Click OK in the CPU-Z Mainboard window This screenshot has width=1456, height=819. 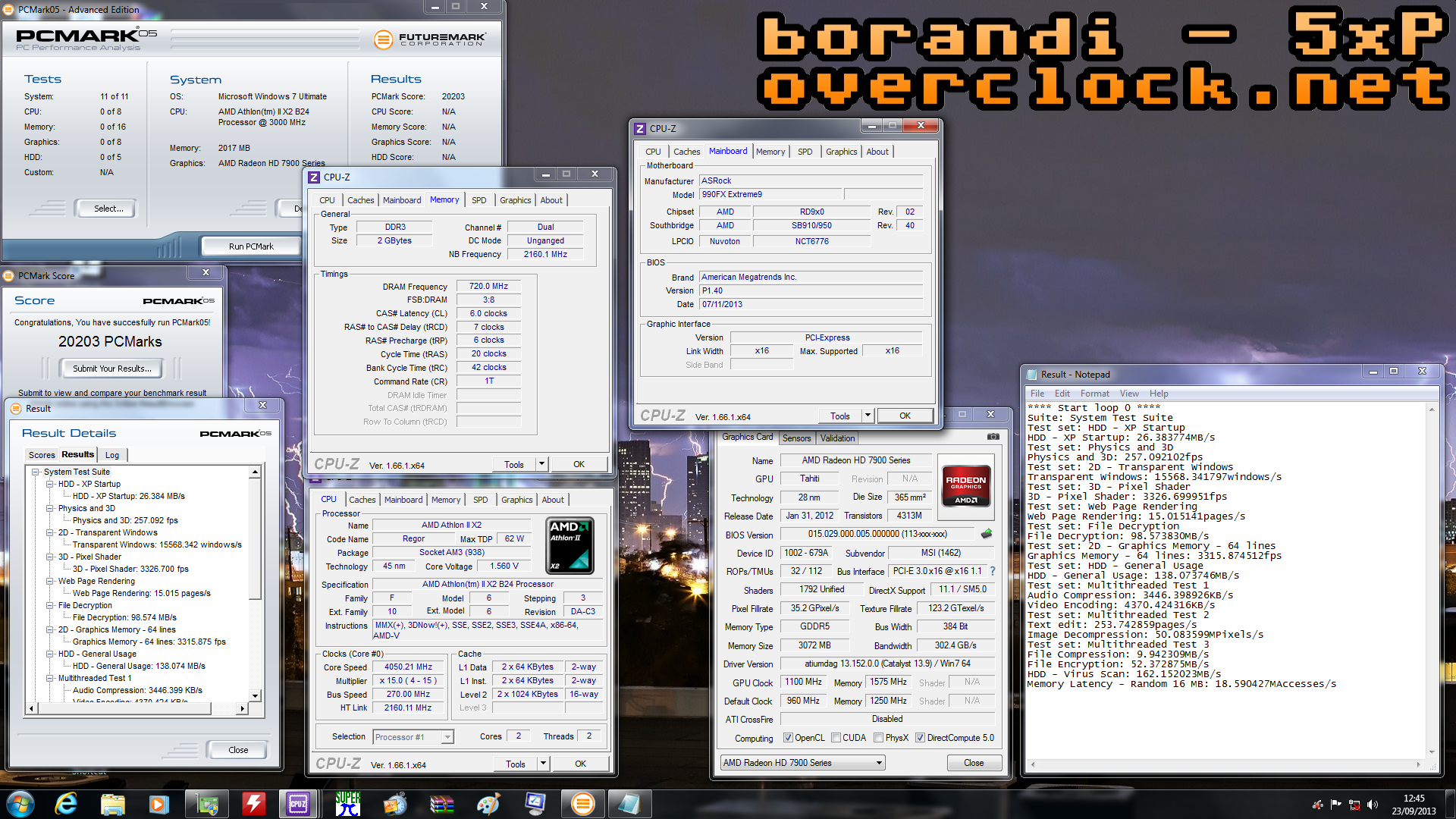[x=905, y=416]
